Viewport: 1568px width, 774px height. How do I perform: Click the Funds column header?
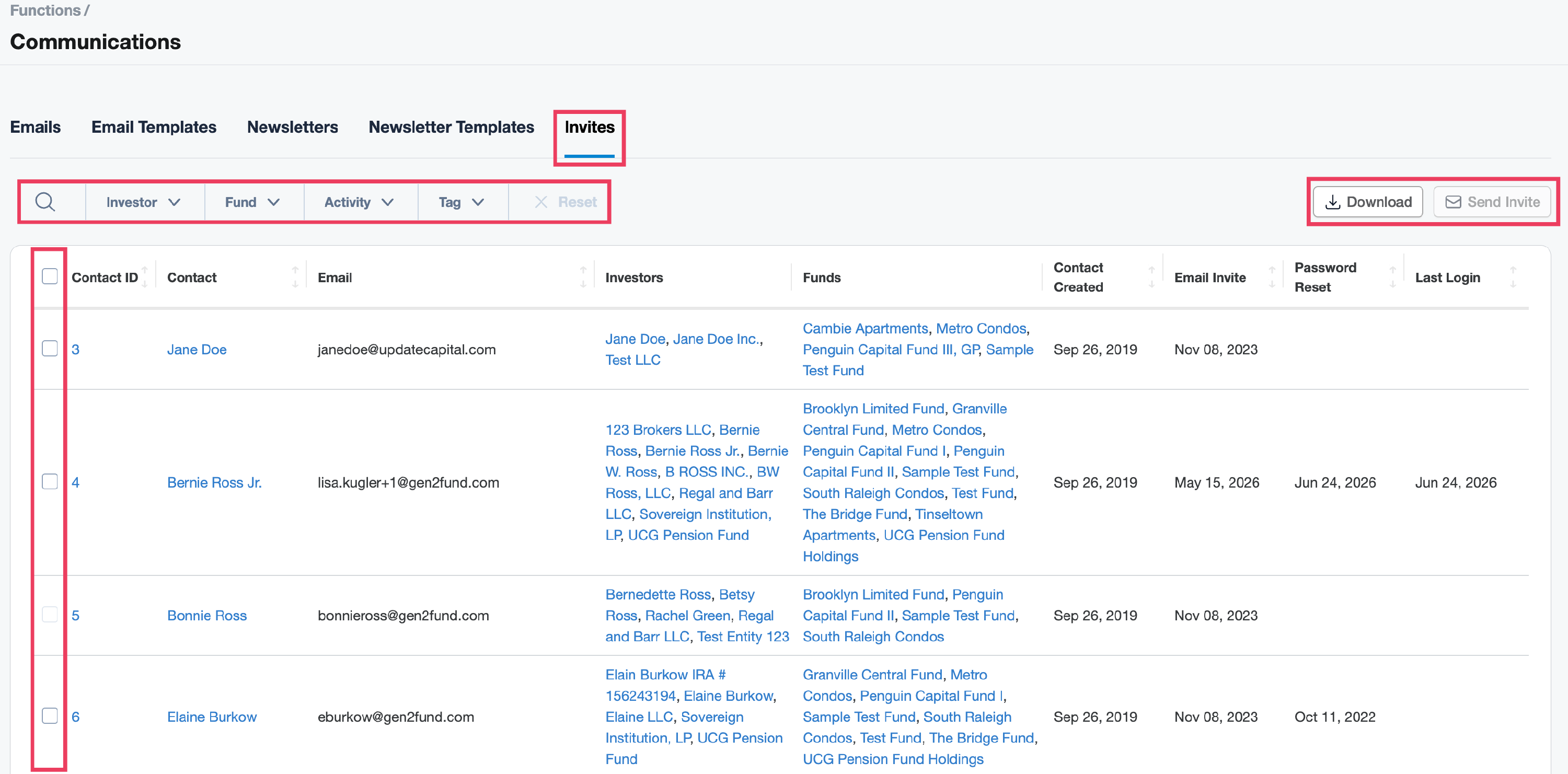pos(822,278)
